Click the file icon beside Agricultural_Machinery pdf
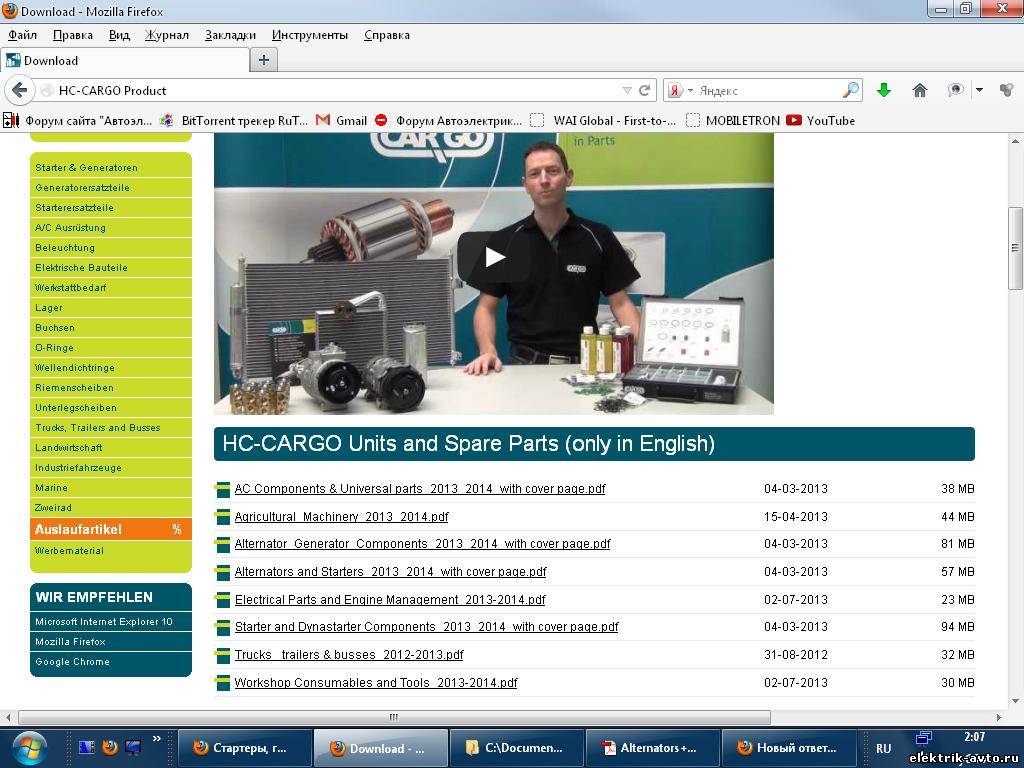 tap(222, 517)
